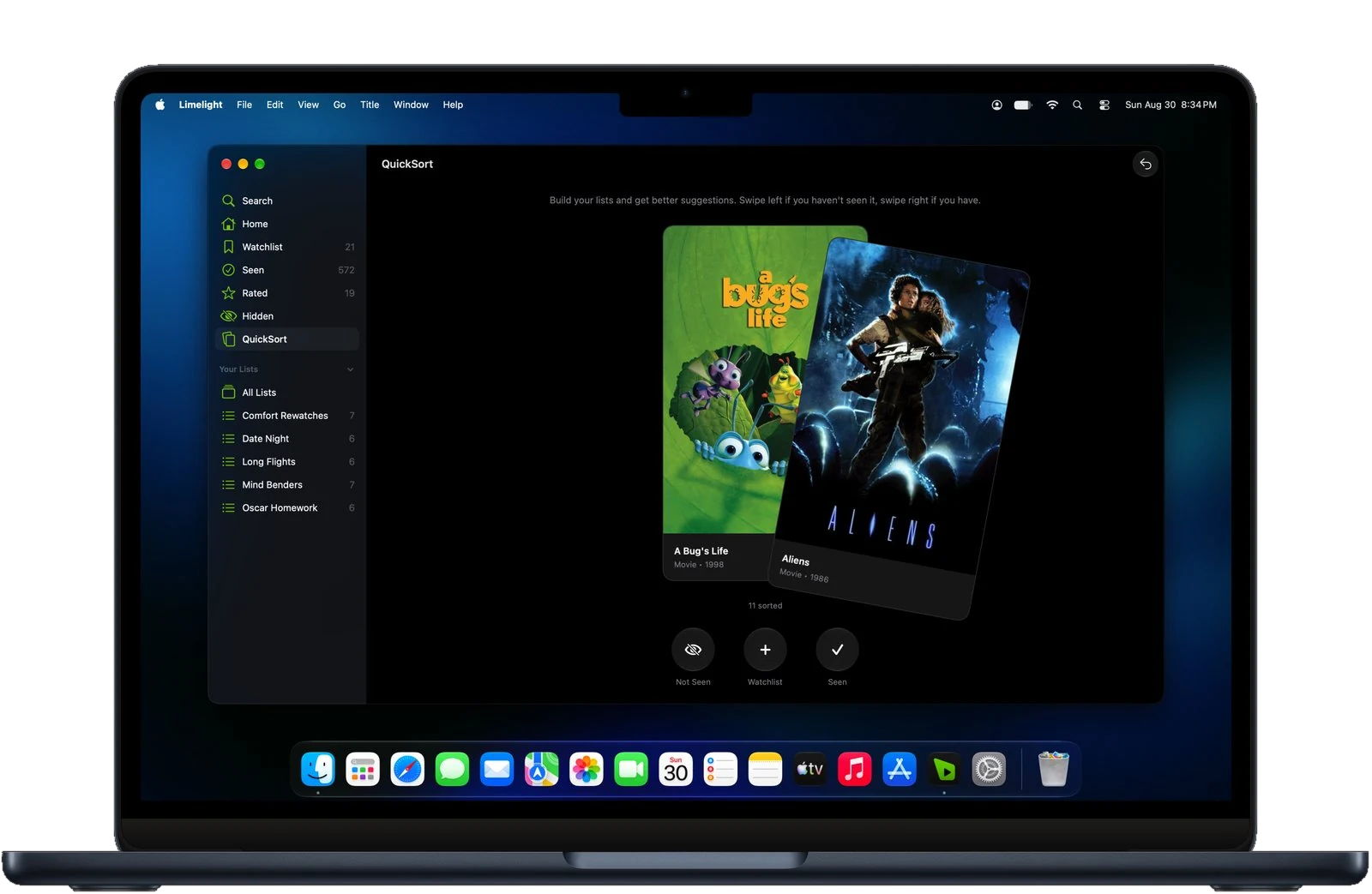Mark title as Seen with checkmark

pyautogui.click(x=837, y=650)
